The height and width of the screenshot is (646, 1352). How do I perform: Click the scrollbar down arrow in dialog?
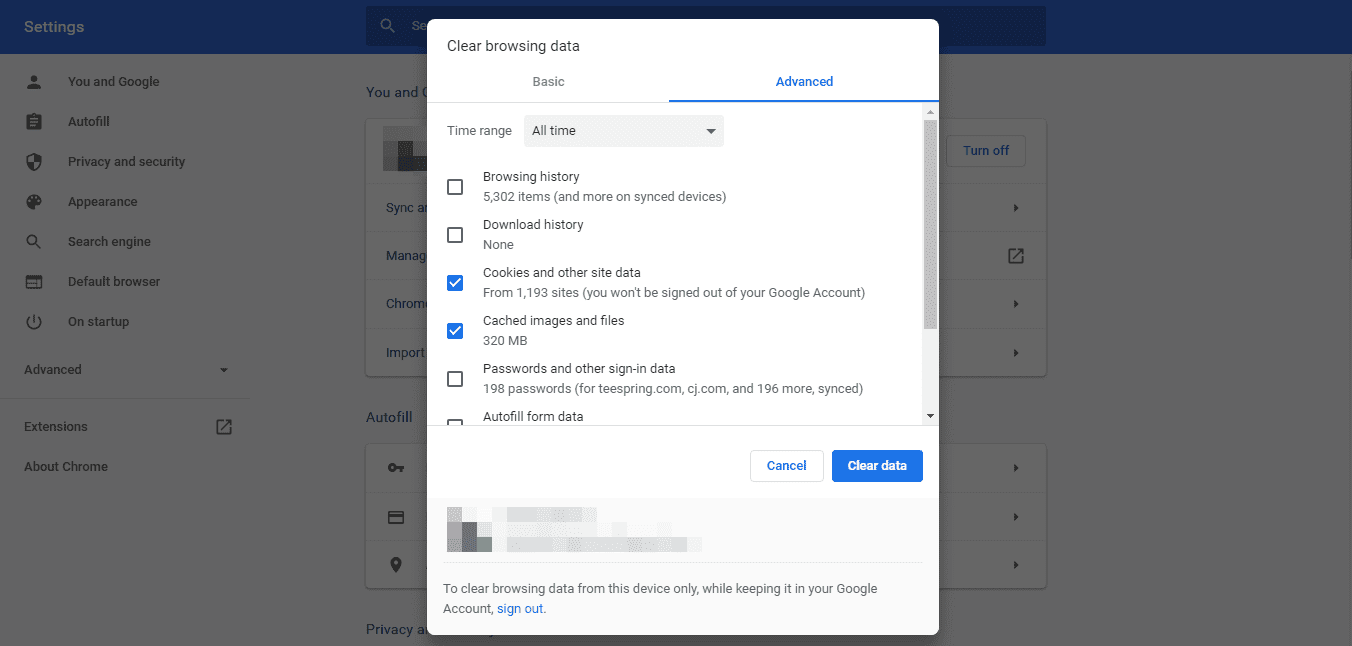point(930,416)
